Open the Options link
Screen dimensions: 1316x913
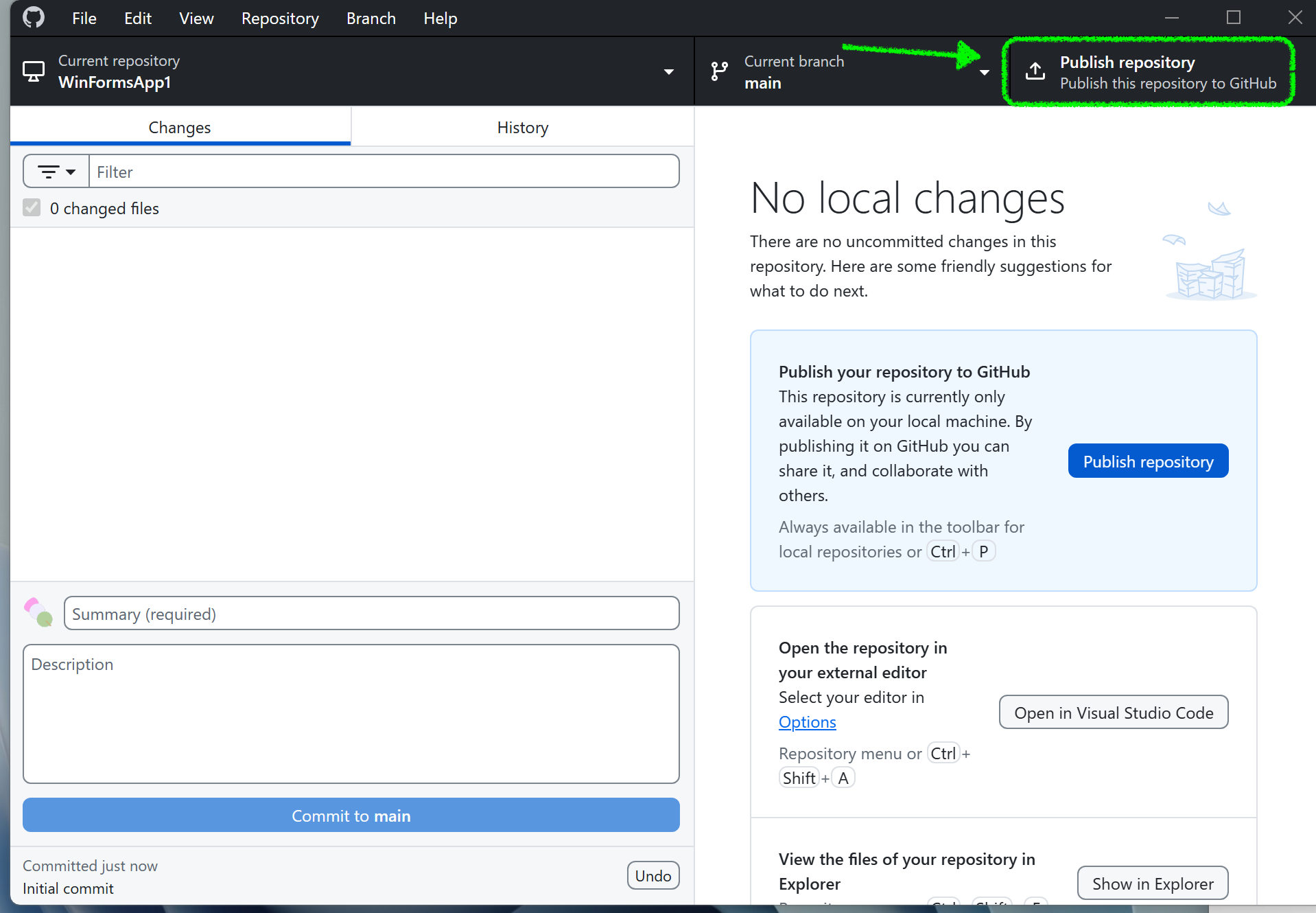[x=807, y=722]
